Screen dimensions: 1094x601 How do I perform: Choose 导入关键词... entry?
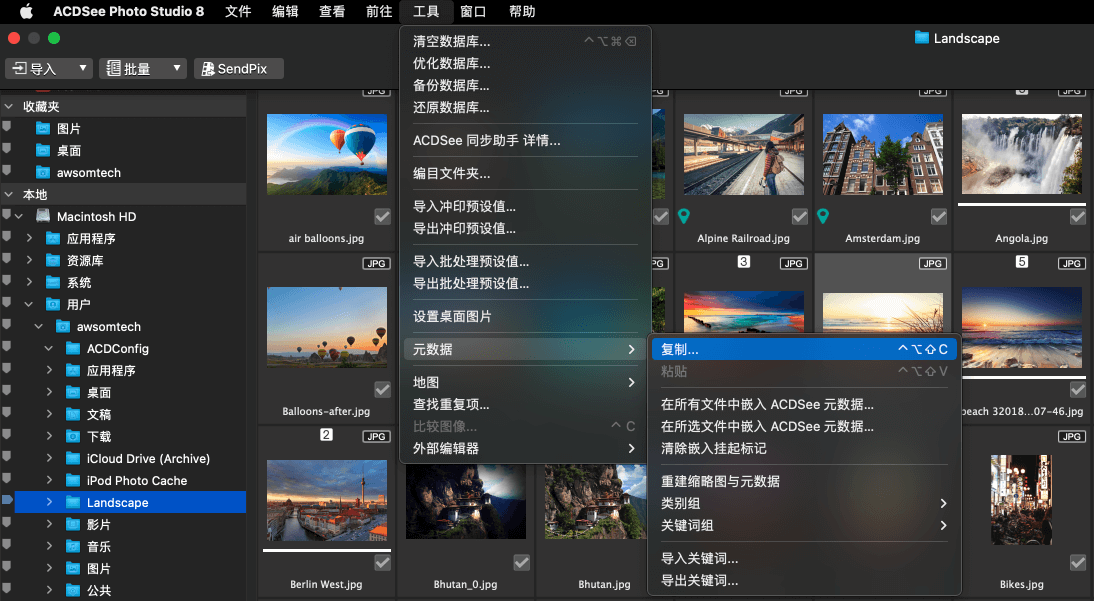[x=804, y=558]
